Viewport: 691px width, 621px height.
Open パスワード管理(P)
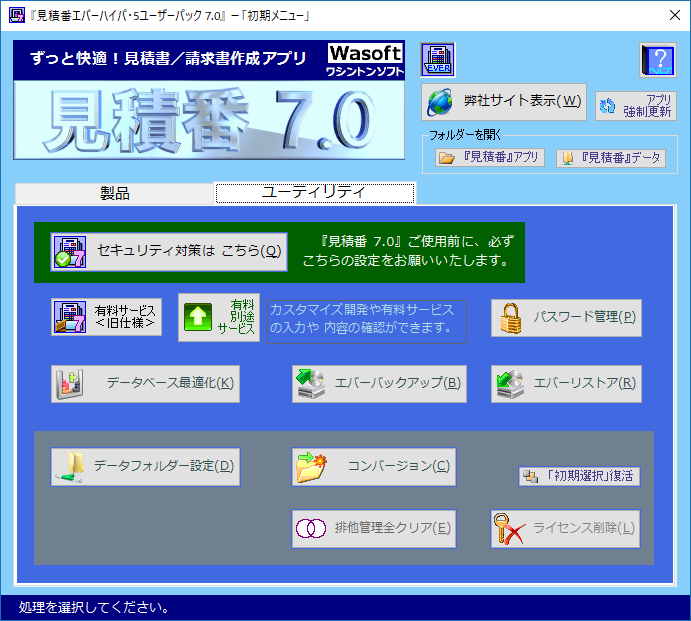point(566,317)
